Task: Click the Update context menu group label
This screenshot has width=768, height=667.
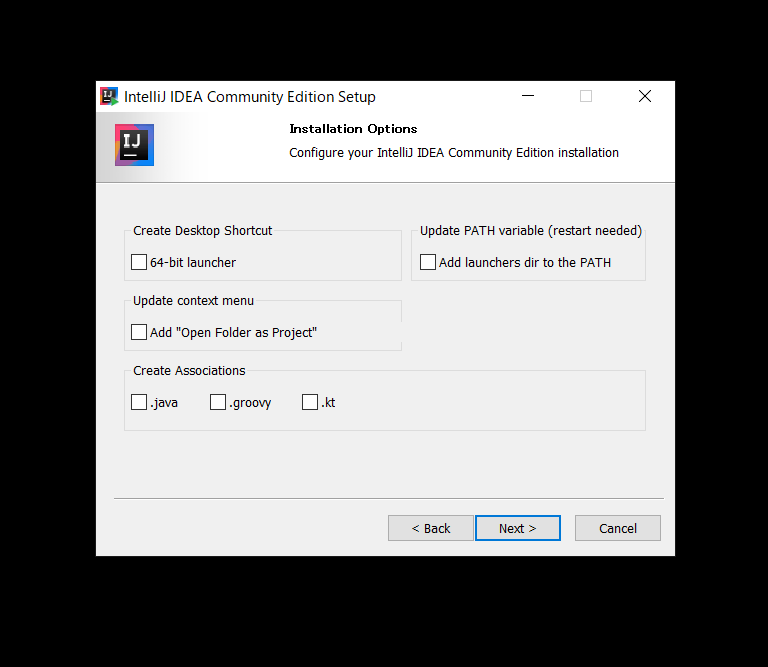Action: (x=193, y=301)
